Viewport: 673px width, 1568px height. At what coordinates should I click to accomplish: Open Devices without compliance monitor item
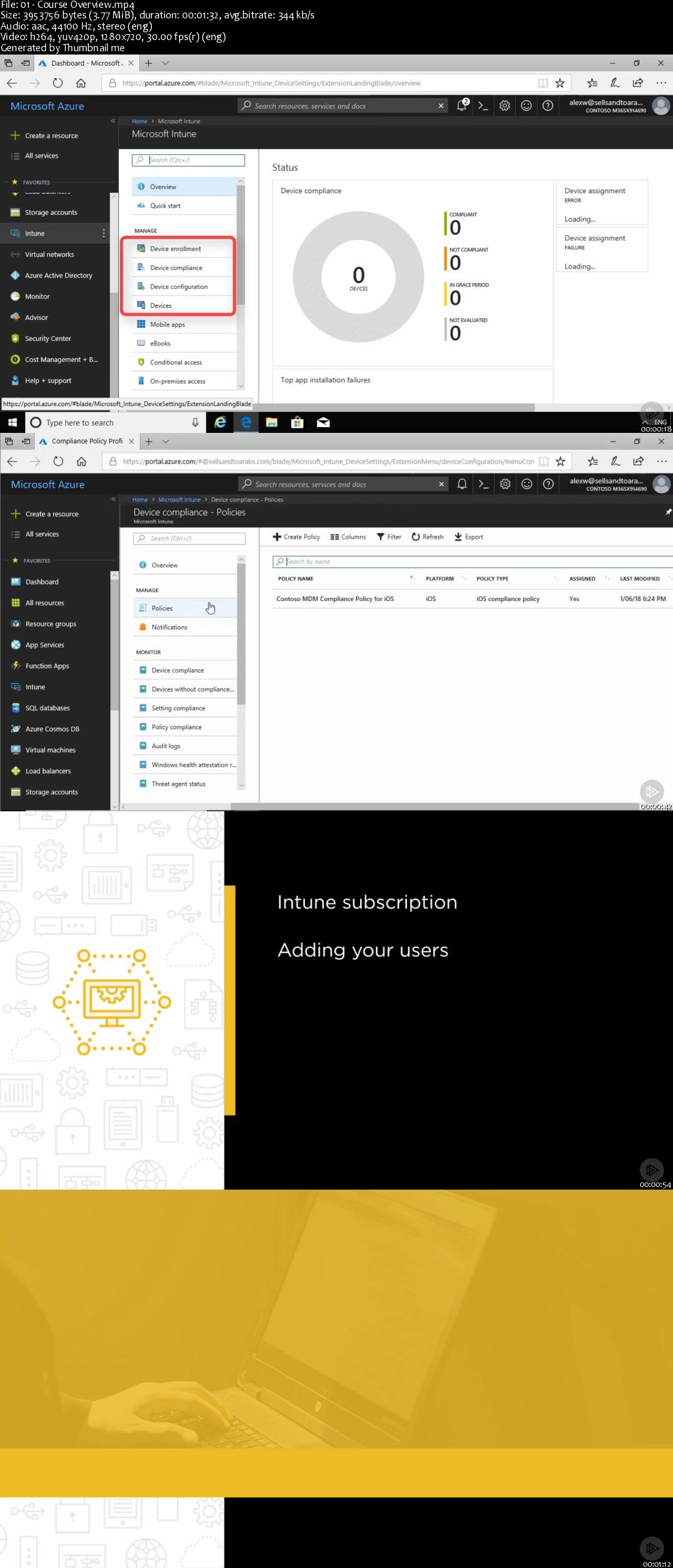pyautogui.click(x=192, y=690)
